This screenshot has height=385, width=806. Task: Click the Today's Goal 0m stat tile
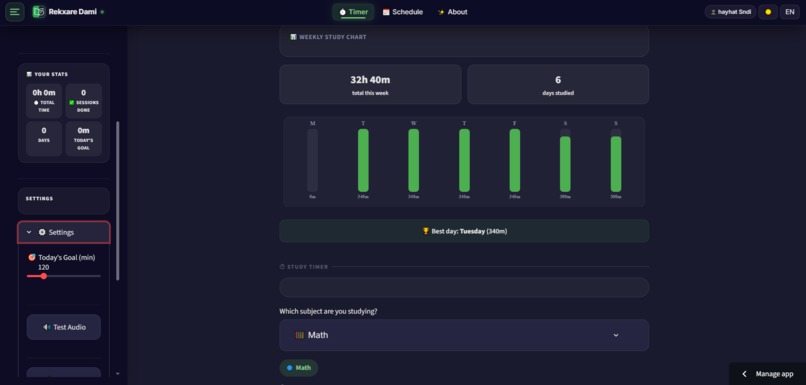[83, 139]
